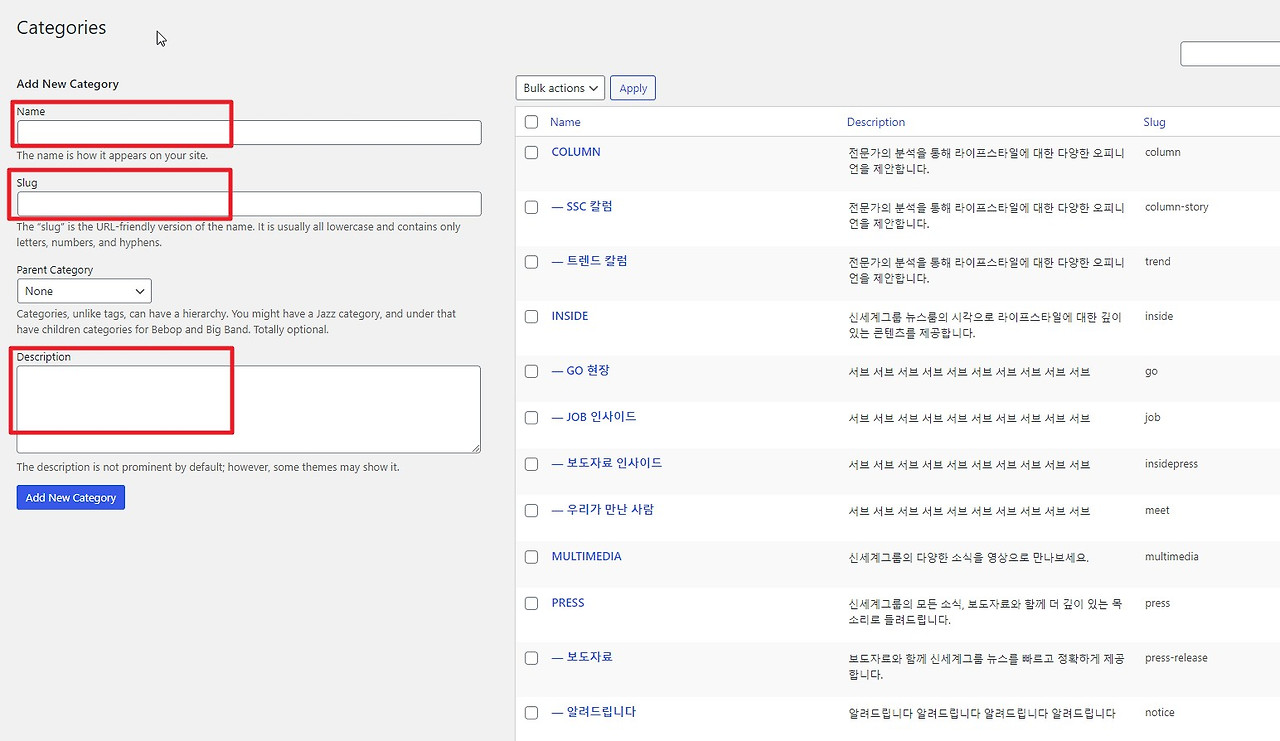Select the "trend" slug text
The height and width of the screenshot is (741, 1280).
coord(1158,262)
